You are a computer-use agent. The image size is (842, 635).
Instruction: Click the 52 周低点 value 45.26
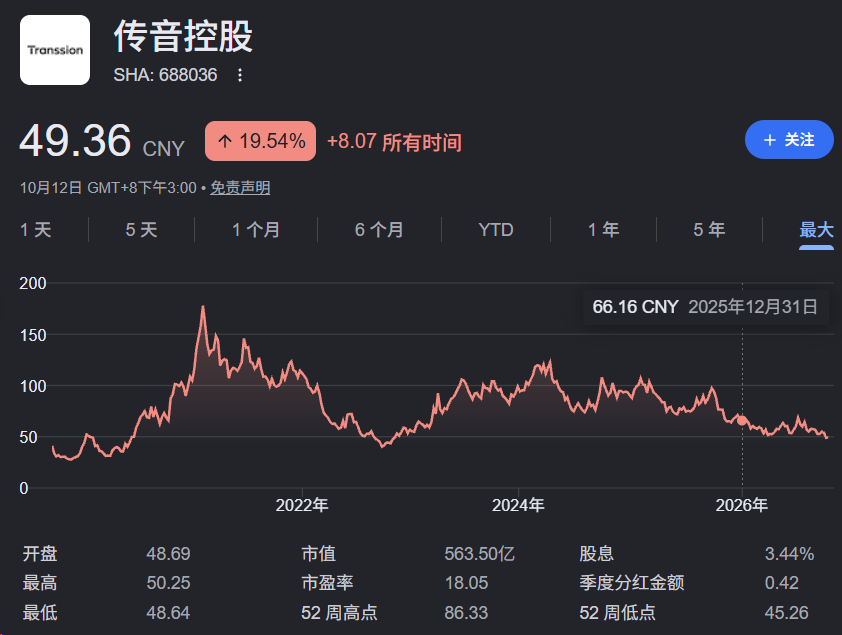pyautogui.click(x=786, y=612)
